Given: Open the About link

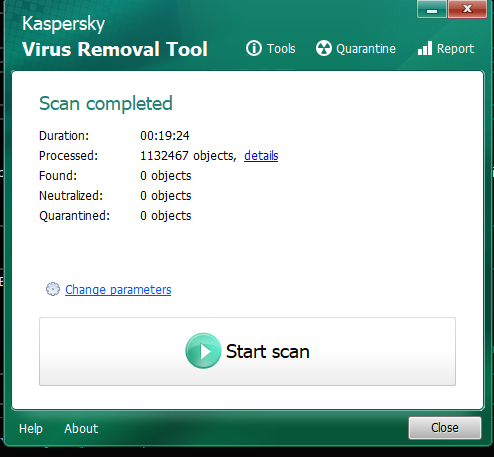Looking at the screenshot, I should [81, 429].
